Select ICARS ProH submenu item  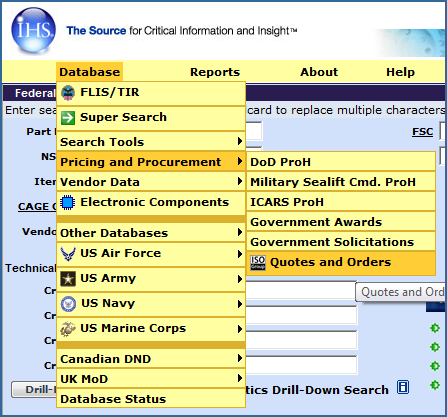click(341, 202)
